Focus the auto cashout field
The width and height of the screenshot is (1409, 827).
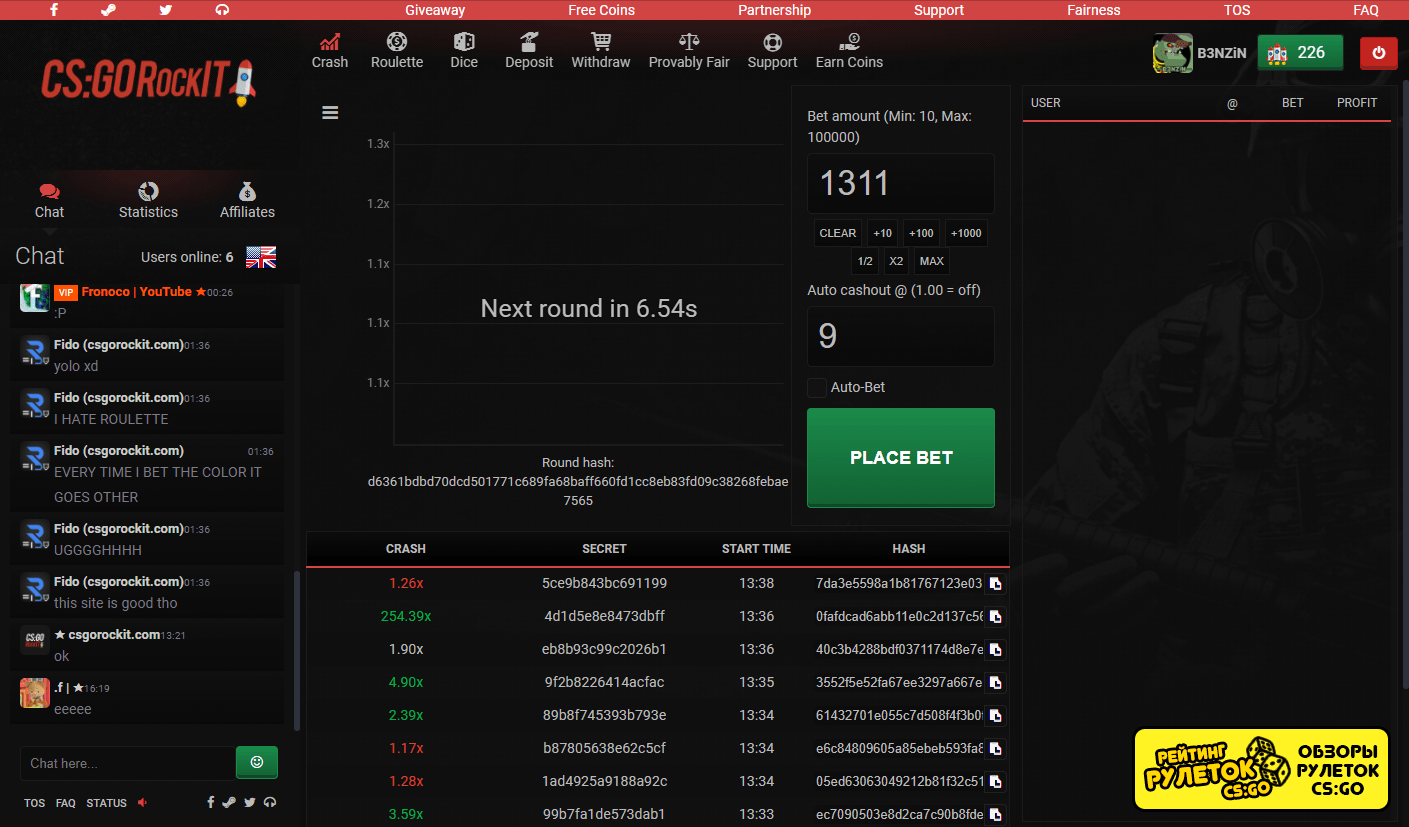pos(901,336)
